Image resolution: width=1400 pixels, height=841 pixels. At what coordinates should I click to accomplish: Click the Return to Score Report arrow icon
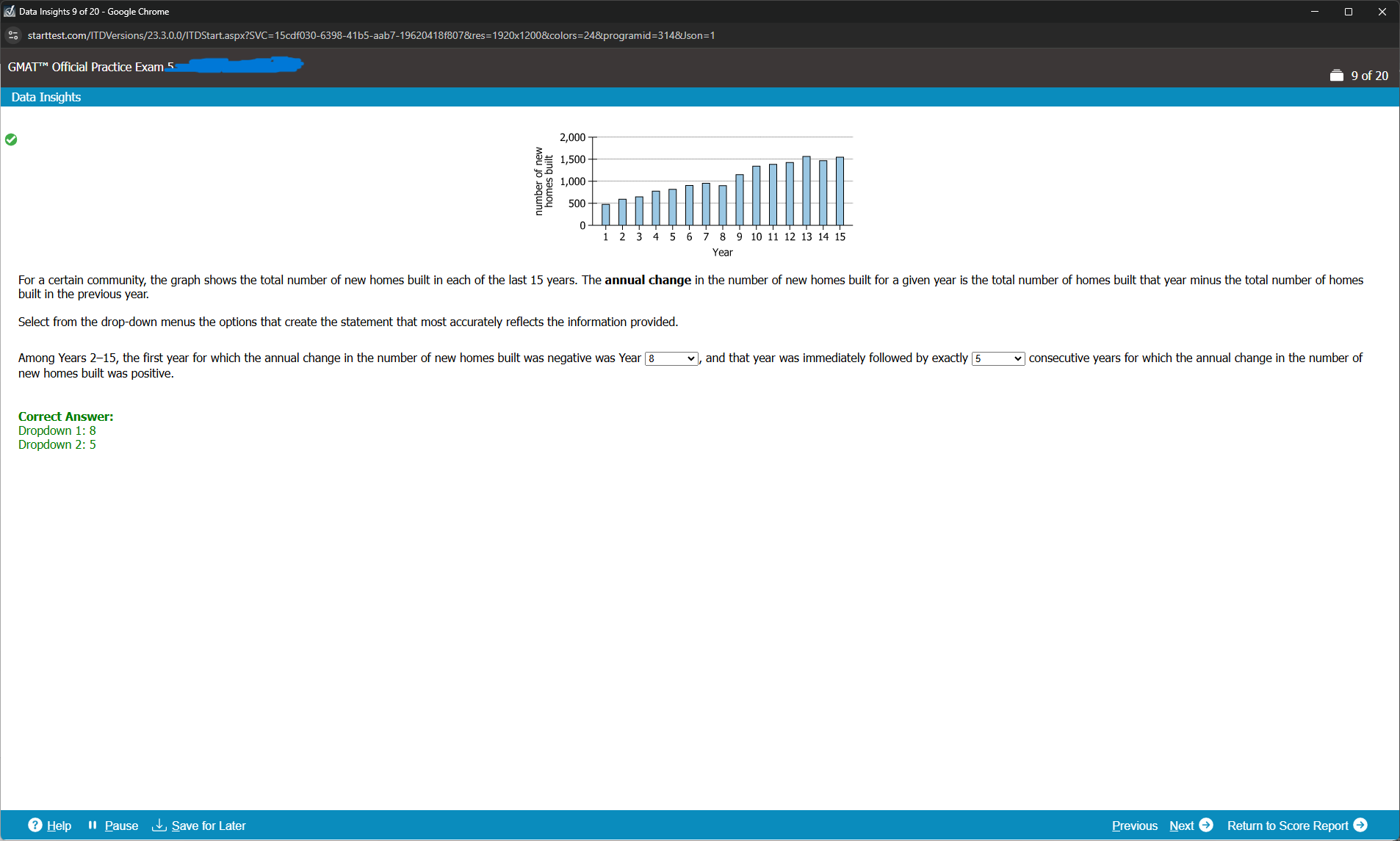pyautogui.click(x=1360, y=825)
